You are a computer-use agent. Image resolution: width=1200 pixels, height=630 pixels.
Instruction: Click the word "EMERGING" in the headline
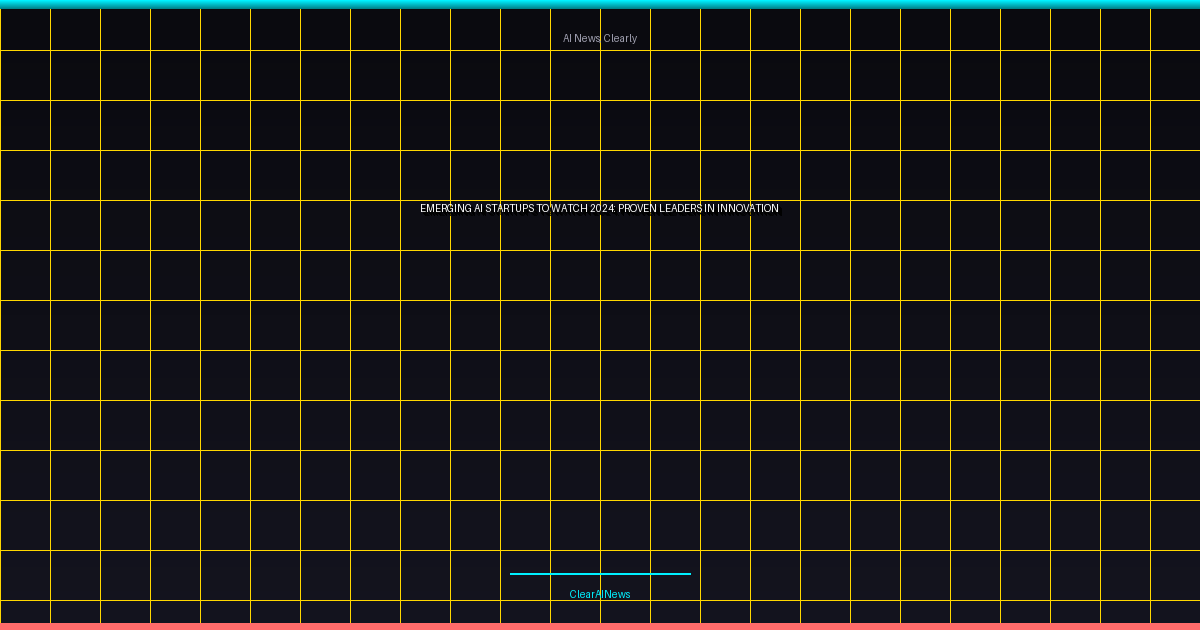point(445,208)
